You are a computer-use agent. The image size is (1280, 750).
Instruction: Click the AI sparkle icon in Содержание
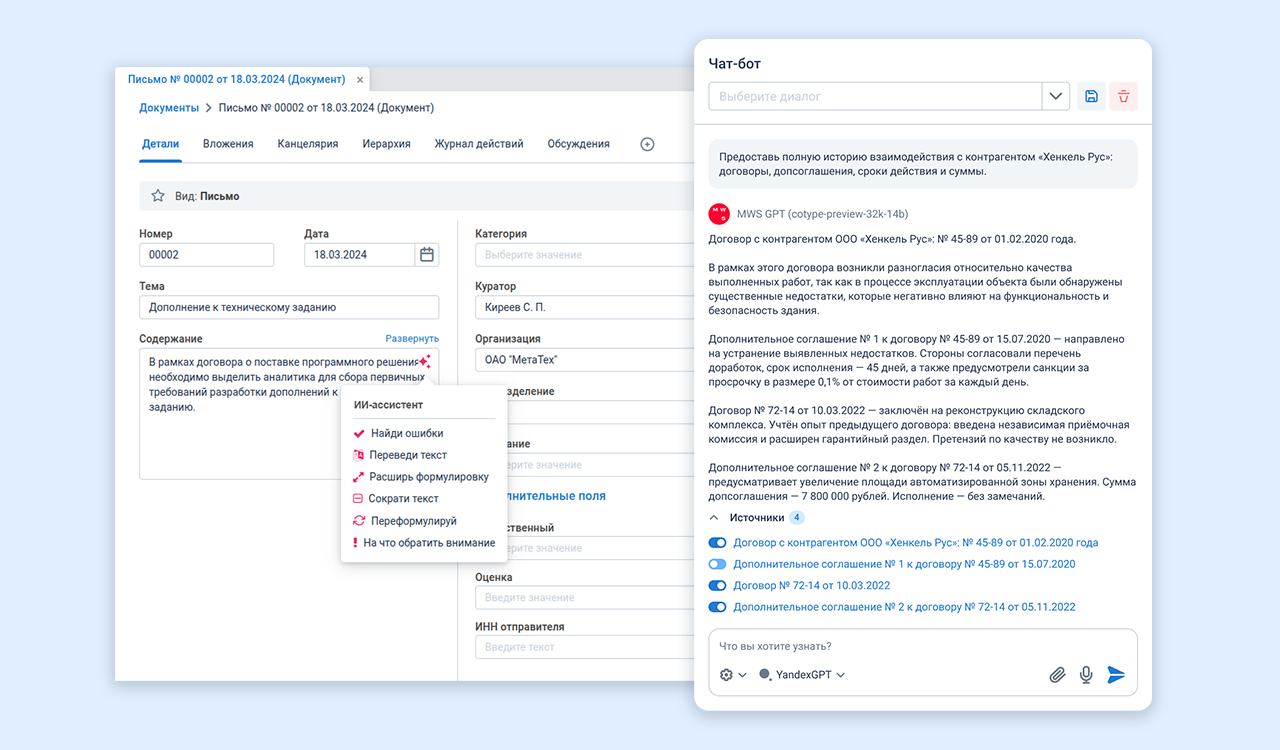click(x=425, y=362)
